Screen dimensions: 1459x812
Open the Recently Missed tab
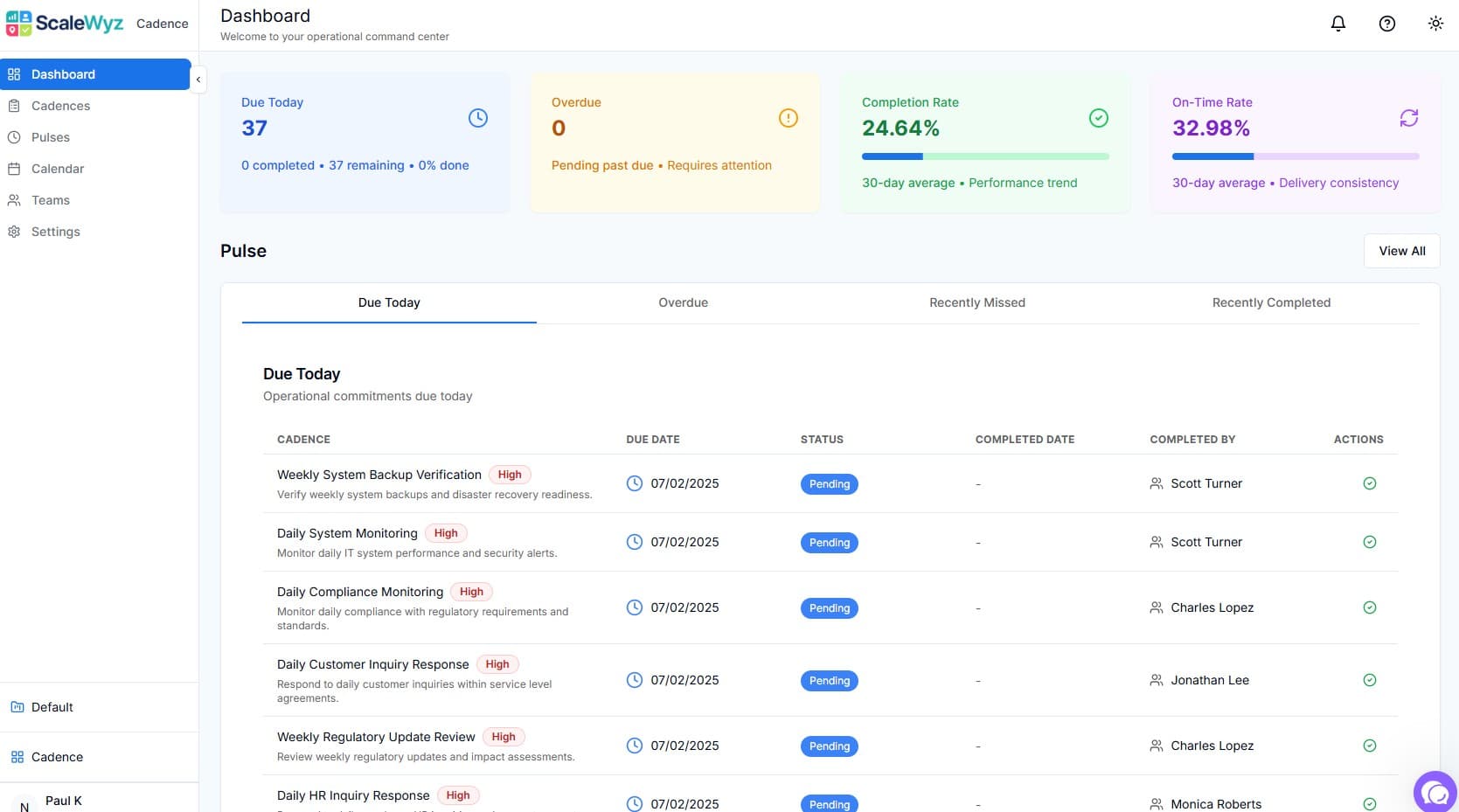click(x=976, y=302)
